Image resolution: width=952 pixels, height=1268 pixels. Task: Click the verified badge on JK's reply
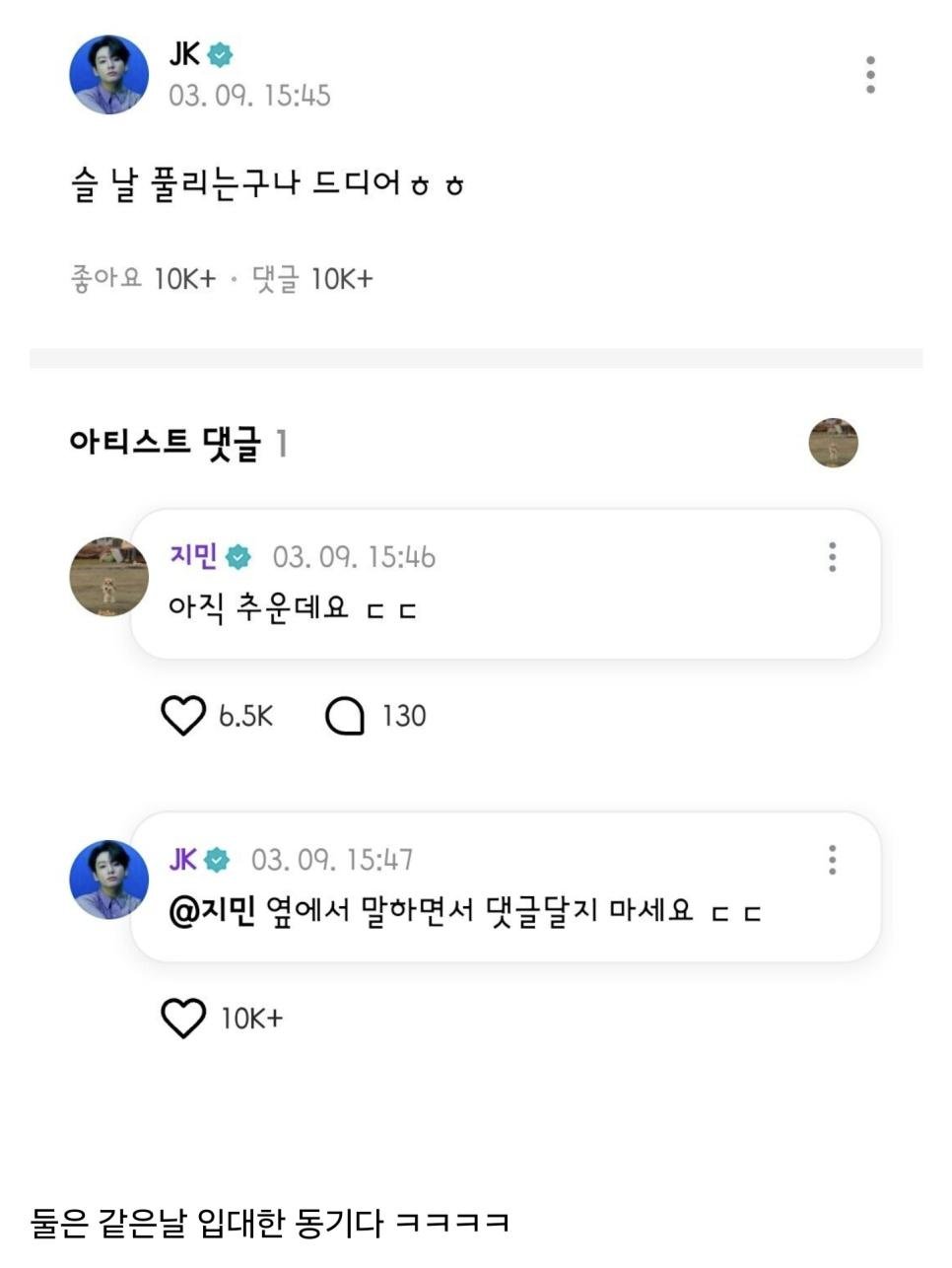(x=217, y=860)
